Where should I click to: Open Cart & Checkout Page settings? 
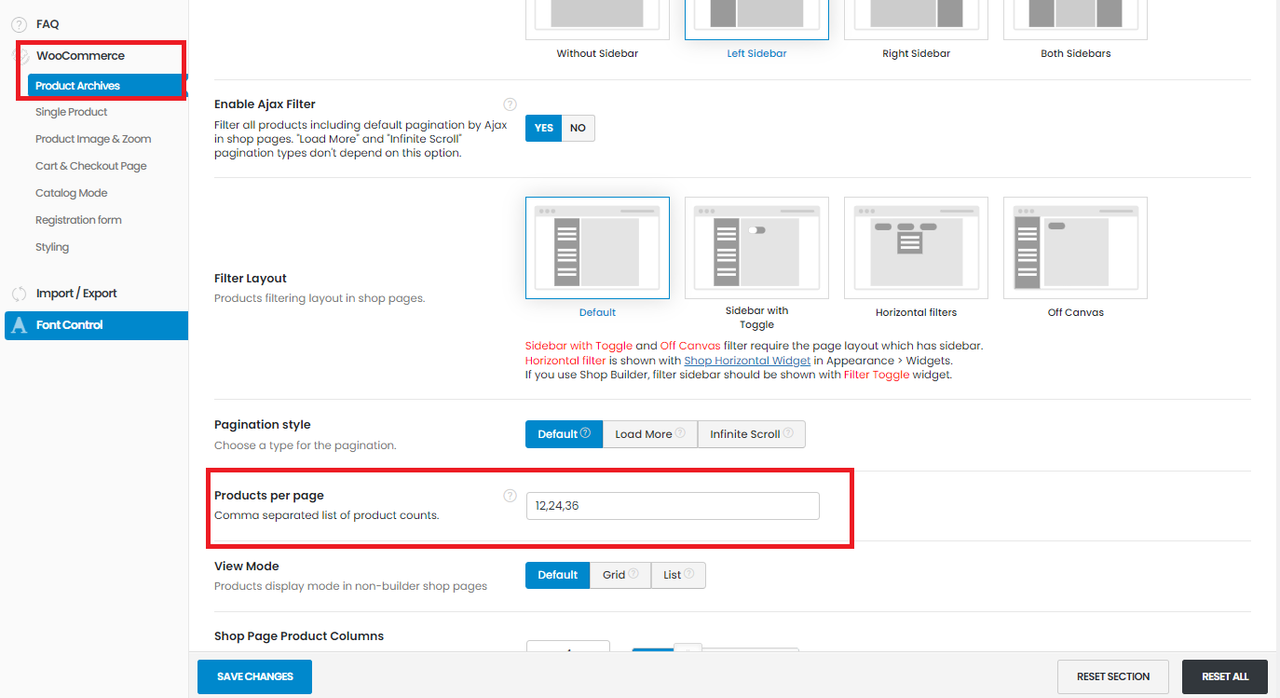click(91, 166)
